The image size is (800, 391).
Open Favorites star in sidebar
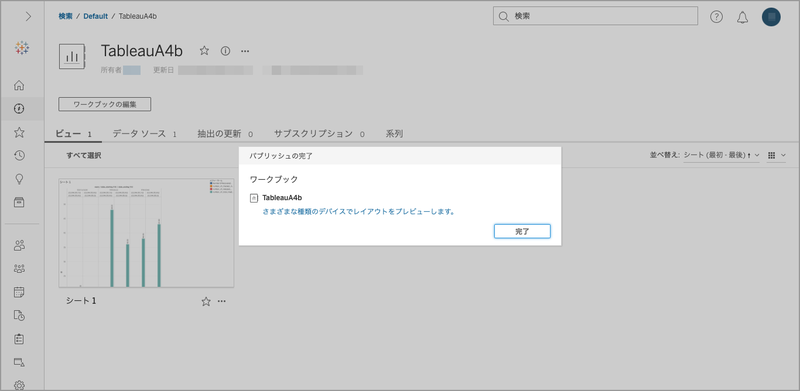click(x=19, y=132)
